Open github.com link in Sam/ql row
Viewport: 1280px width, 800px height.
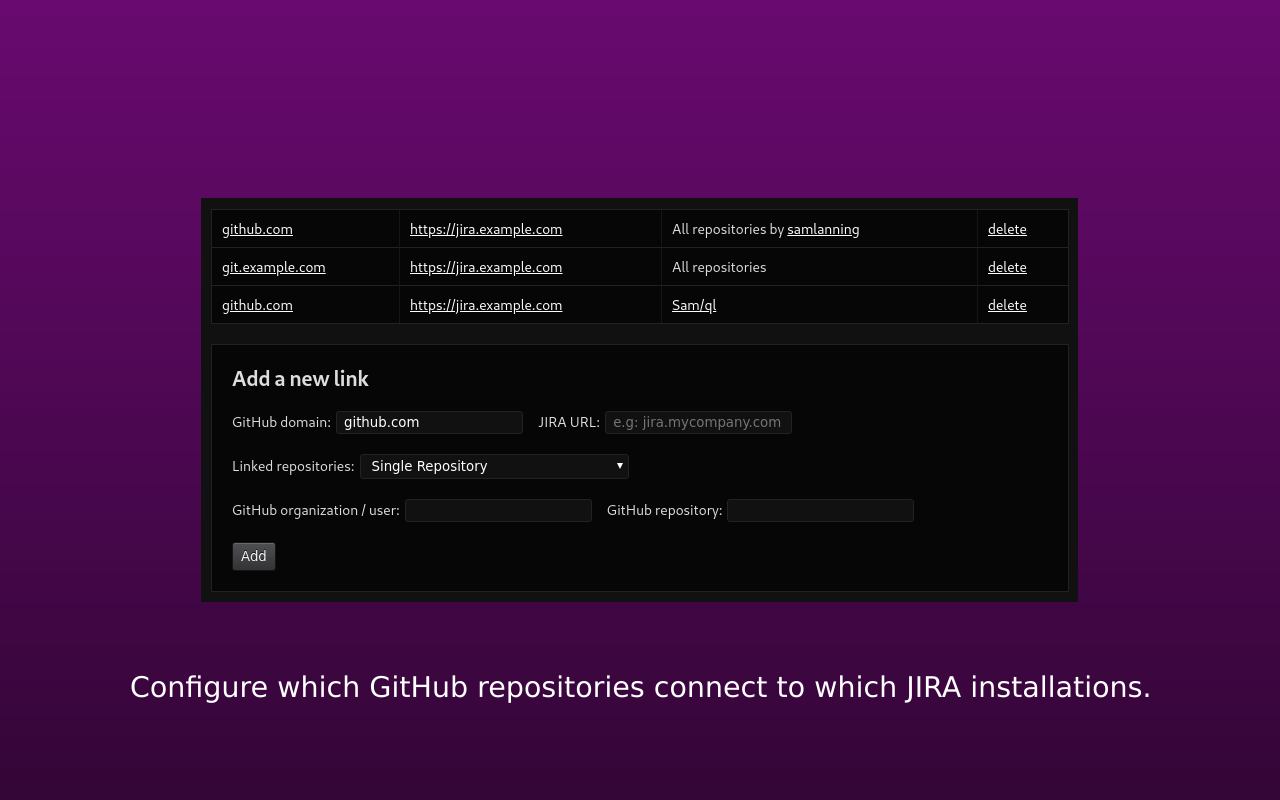tap(257, 305)
